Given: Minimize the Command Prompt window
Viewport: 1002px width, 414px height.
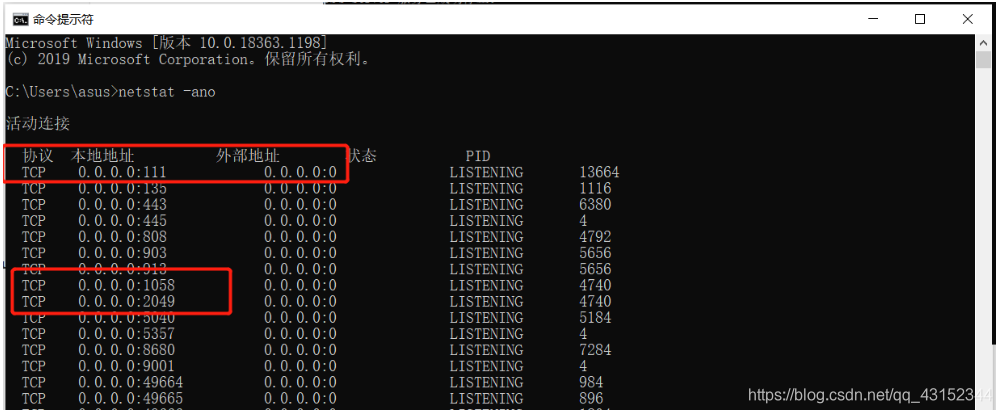Looking at the screenshot, I should click(872, 19).
